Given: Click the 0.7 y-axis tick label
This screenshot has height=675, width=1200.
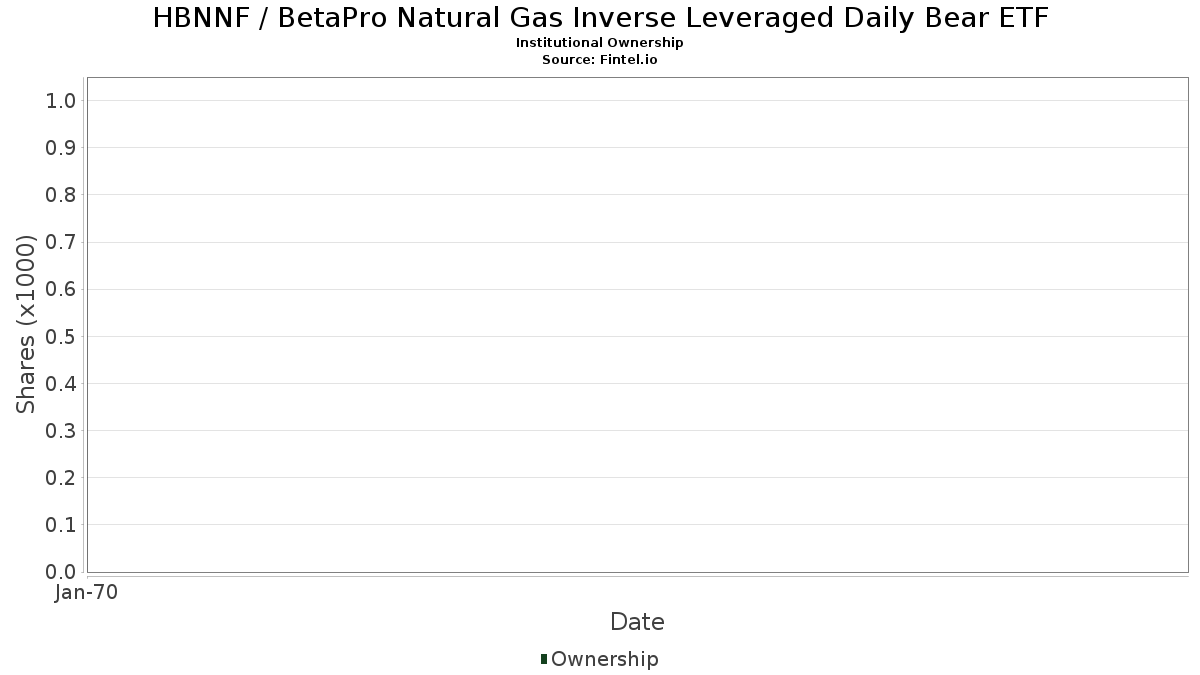Looking at the screenshot, I should click(61, 242).
